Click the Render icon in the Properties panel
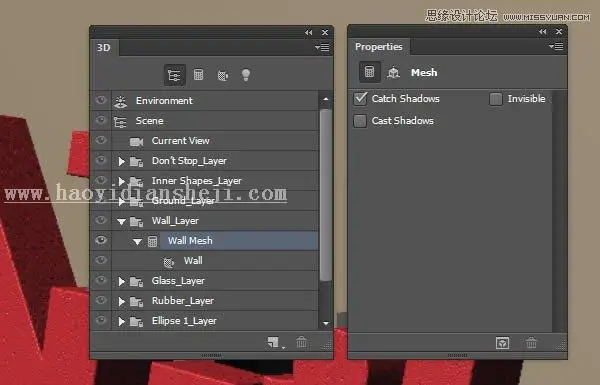The image size is (600, 385). [502, 343]
